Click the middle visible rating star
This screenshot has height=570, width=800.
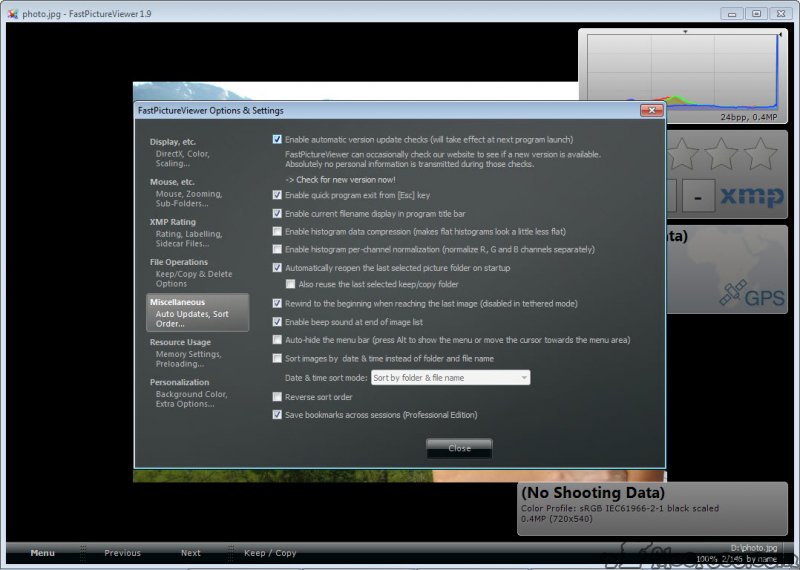[721, 154]
